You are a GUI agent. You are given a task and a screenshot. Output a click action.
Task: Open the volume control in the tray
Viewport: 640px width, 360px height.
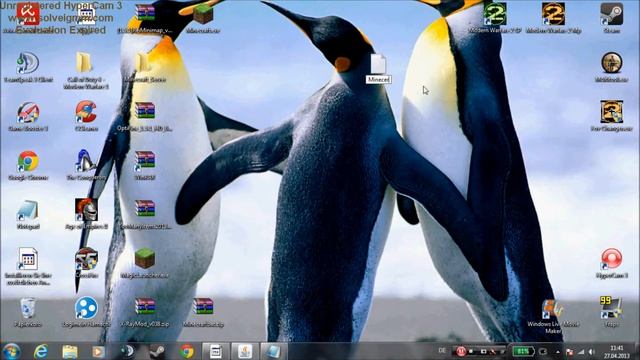click(592, 352)
